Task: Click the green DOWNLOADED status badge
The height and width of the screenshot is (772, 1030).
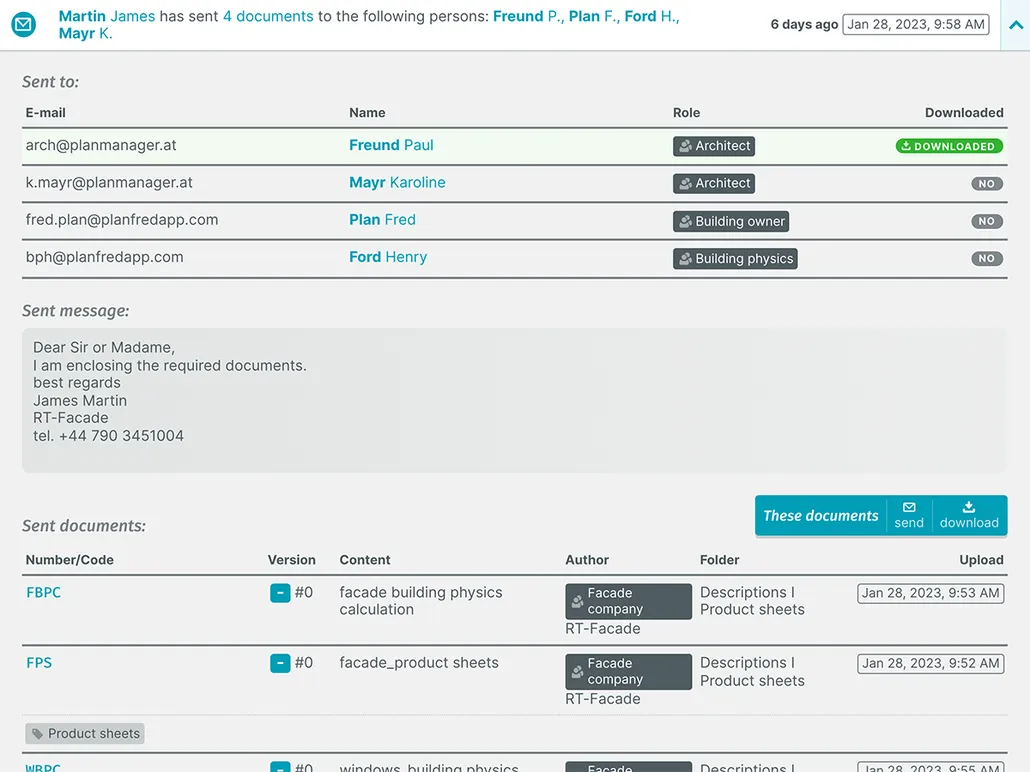Action: click(949, 146)
